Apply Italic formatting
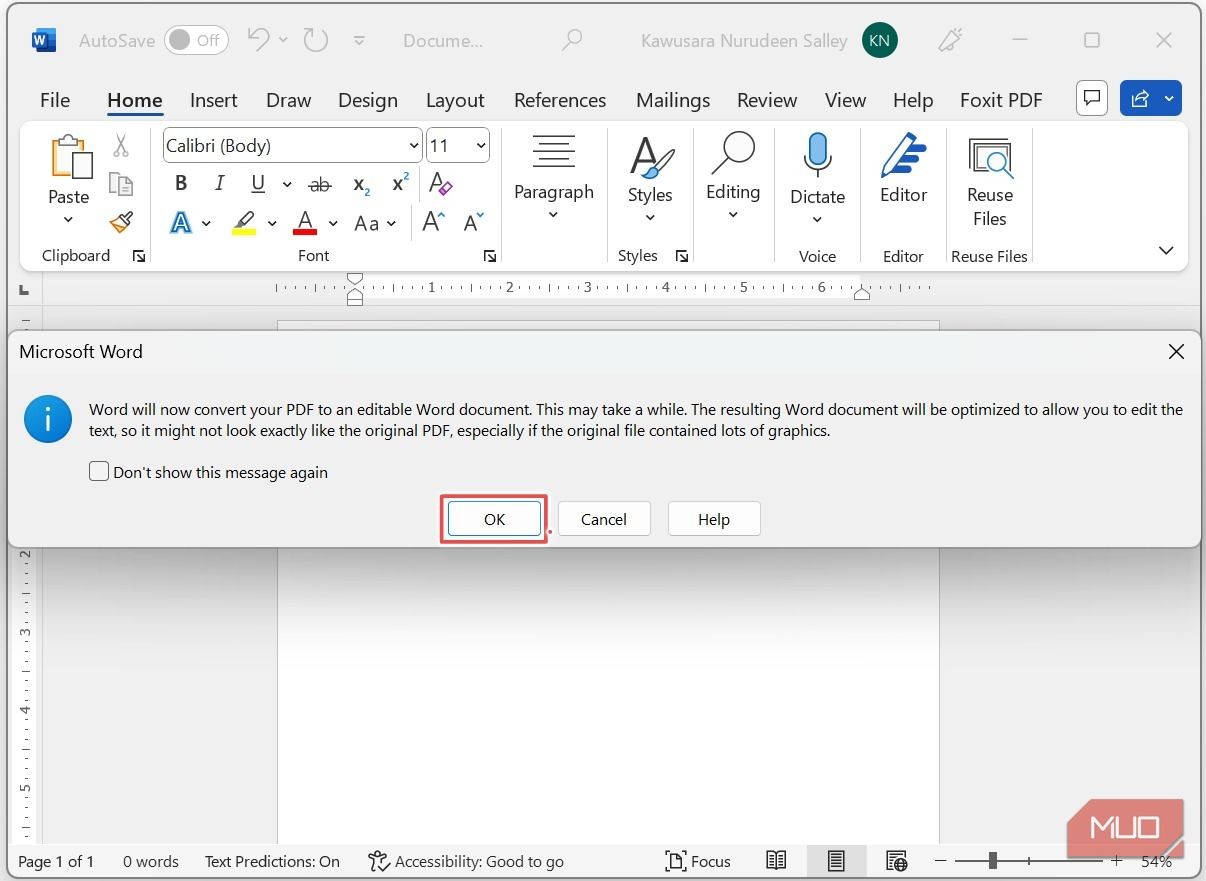Image resolution: width=1206 pixels, height=881 pixels. [x=219, y=183]
